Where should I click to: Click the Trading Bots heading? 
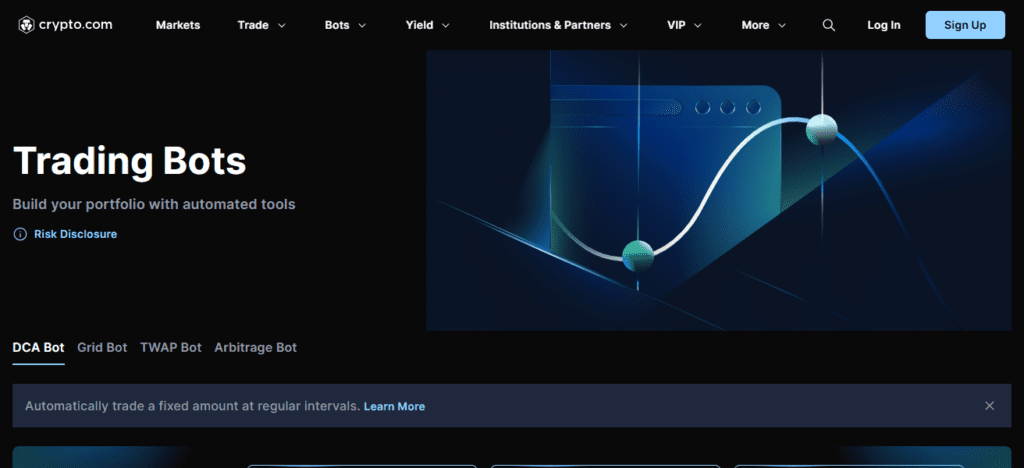(129, 161)
